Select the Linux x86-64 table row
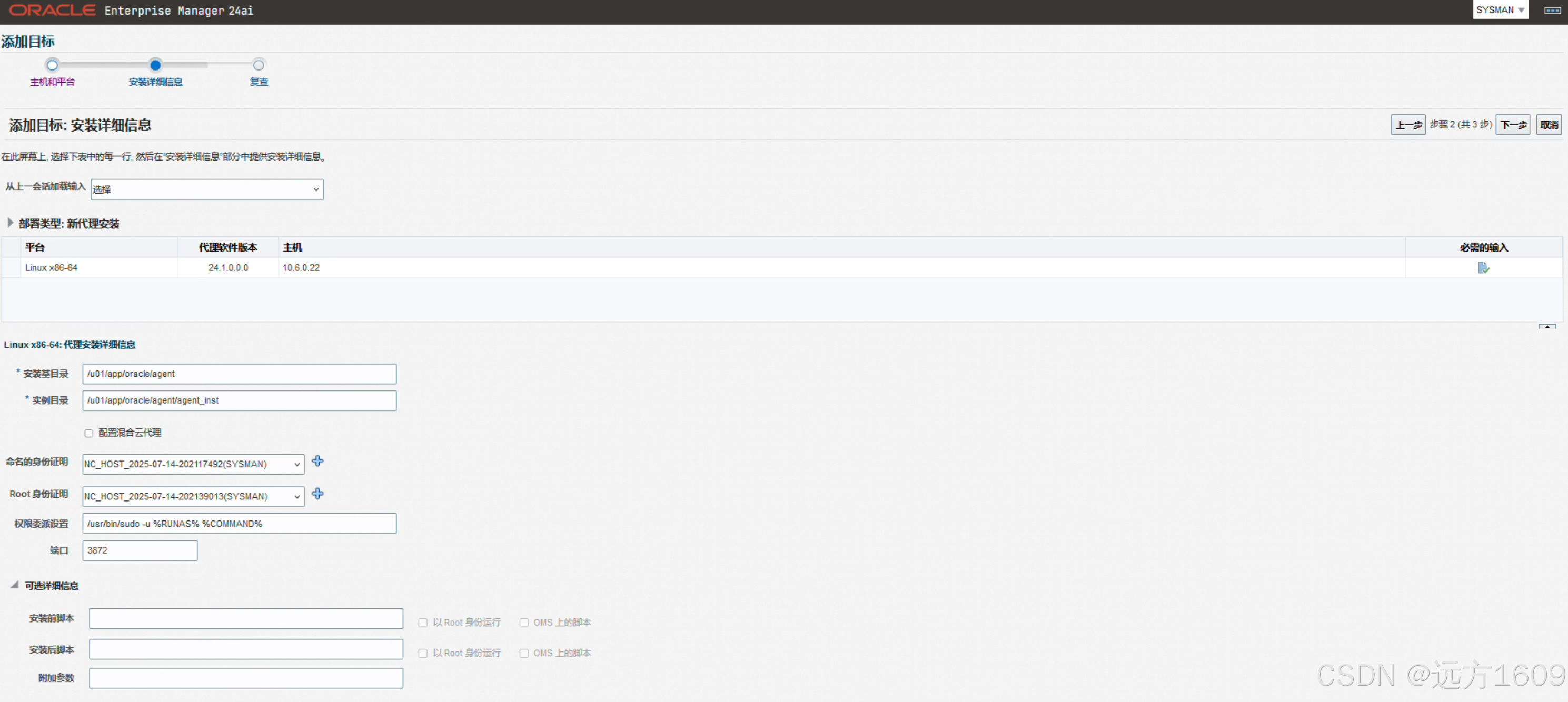1568x702 pixels. click(782, 268)
